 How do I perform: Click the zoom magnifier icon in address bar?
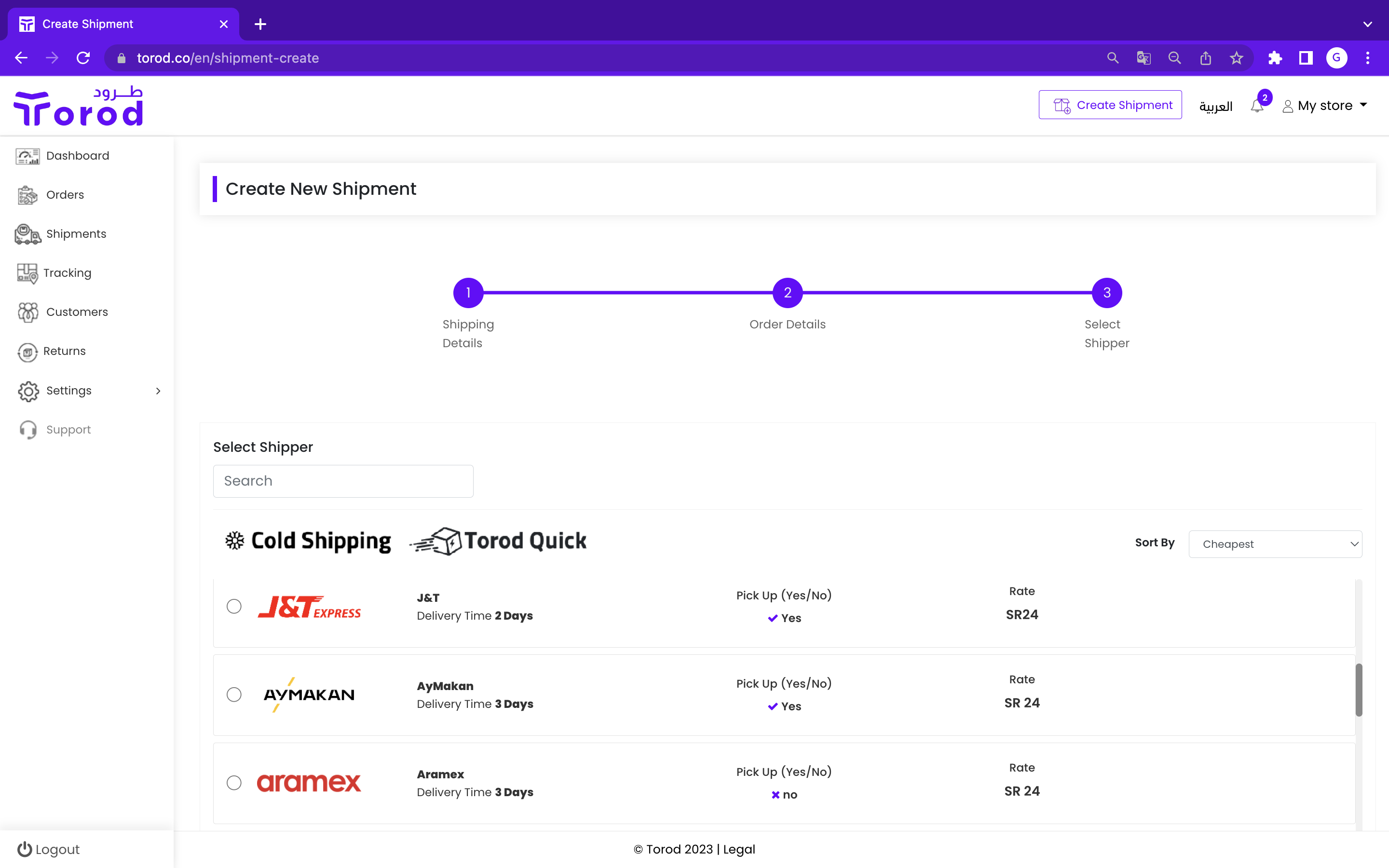(x=1174, y=58)
